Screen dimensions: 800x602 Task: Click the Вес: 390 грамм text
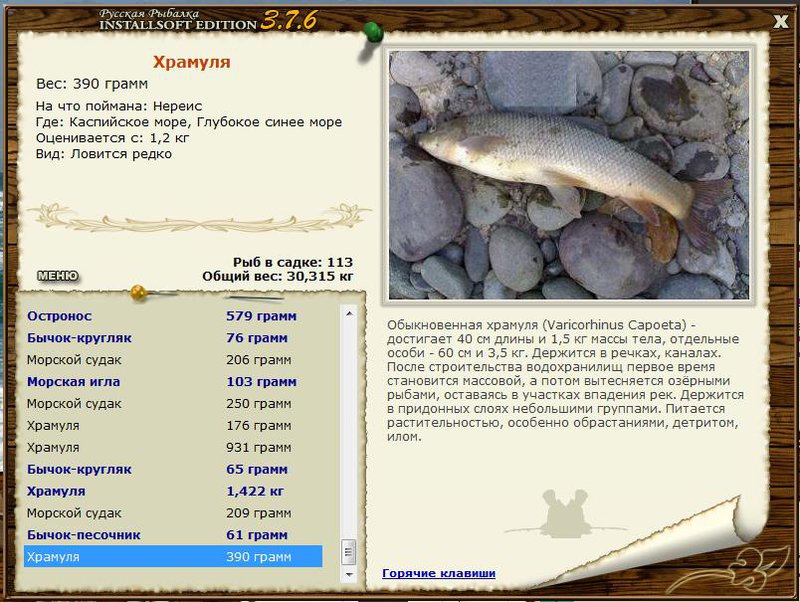[x=92, y=84]
